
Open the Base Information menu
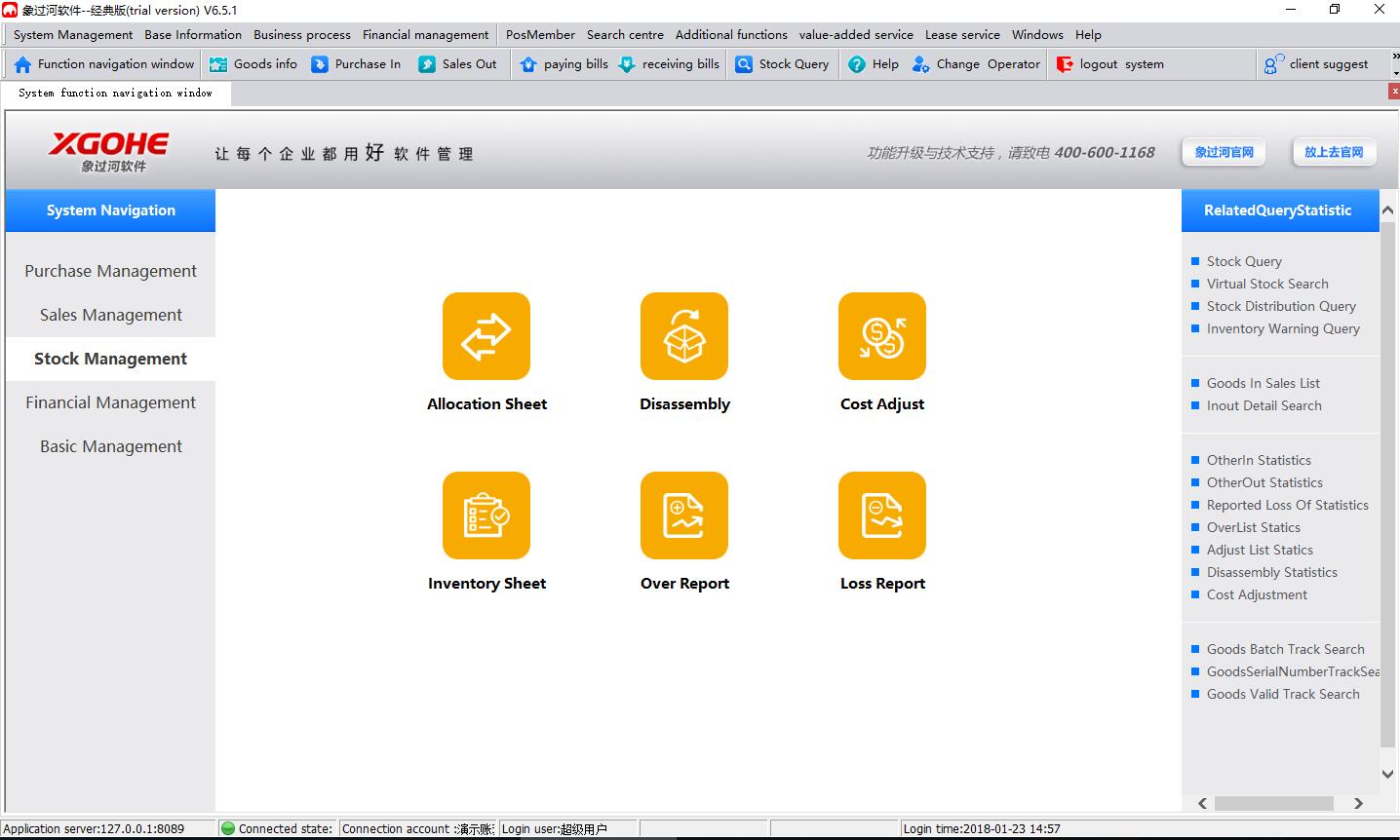193,34
